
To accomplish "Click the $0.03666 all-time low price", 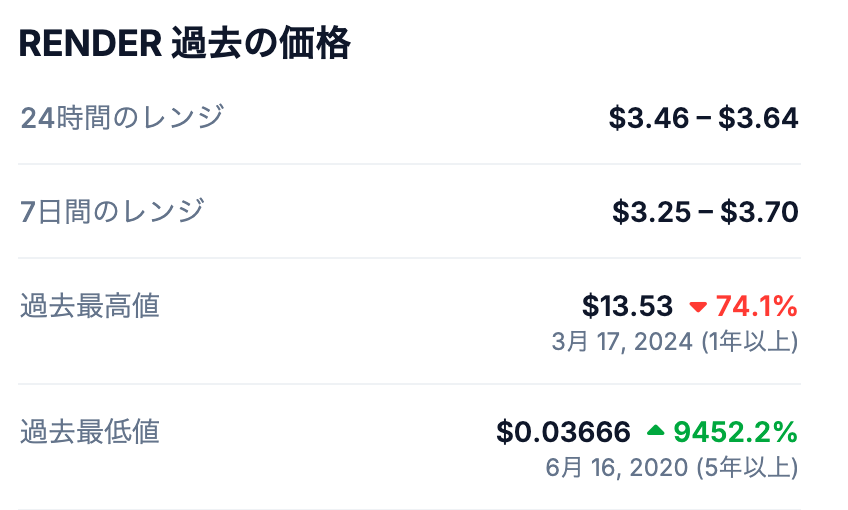I will [x=564, y=432].
